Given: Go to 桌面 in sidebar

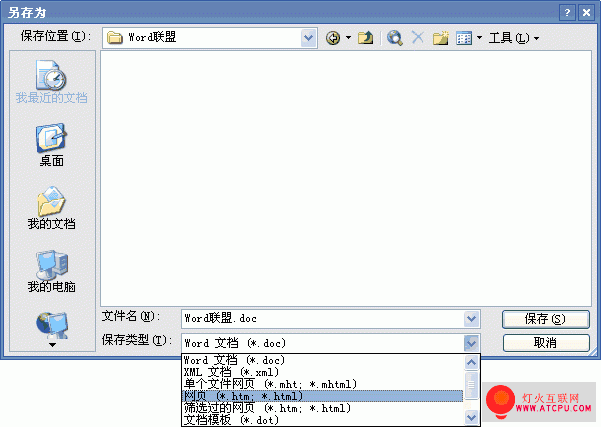Looking at the screenshot, I should point(52,145).
